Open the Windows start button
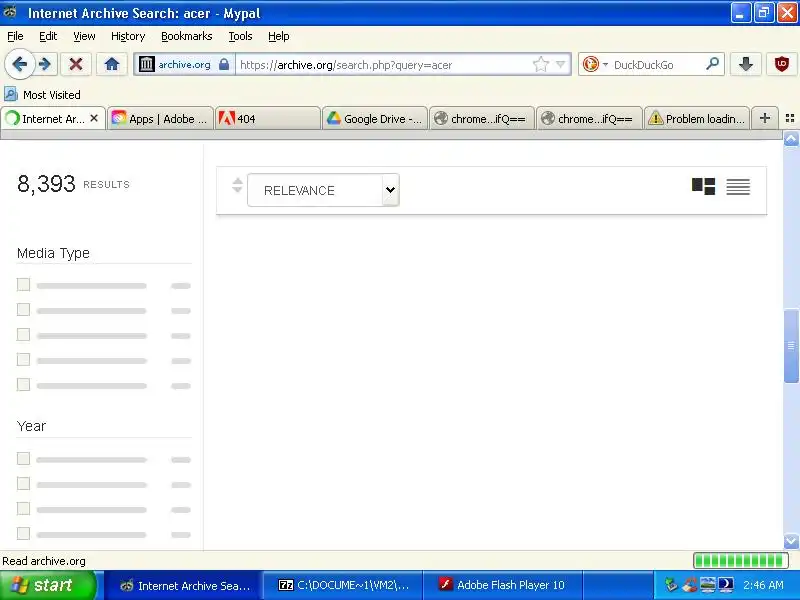The height and width of the screenshot is (600, 800). click(48, 585)
